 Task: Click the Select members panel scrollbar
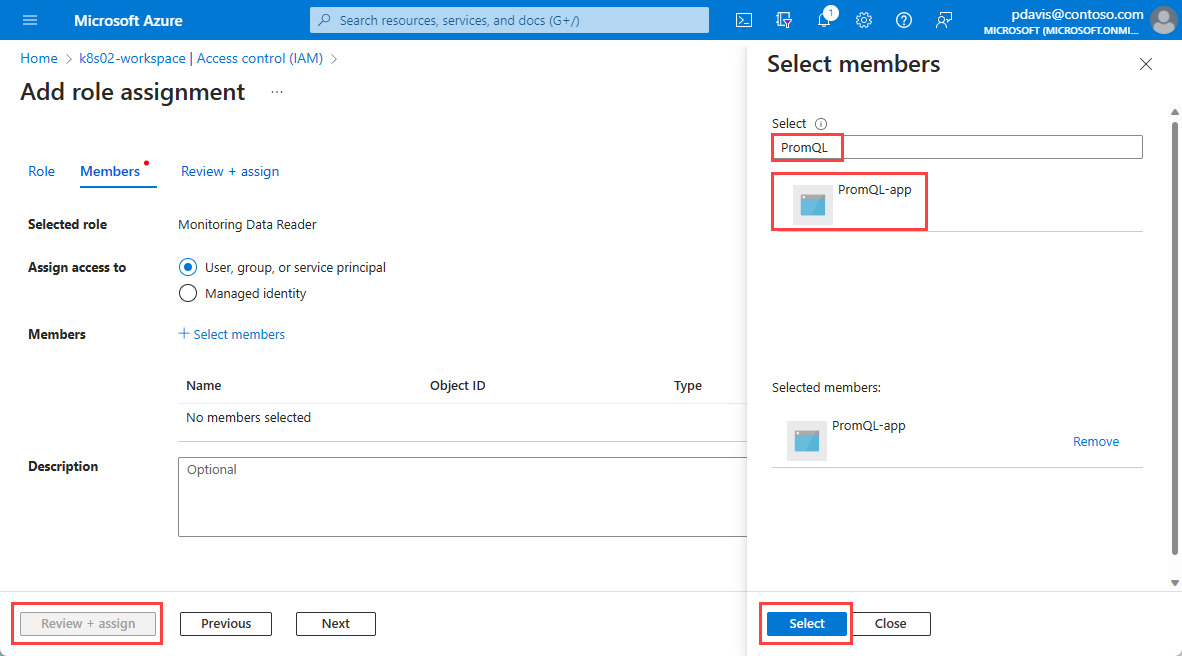pos(1174,330)
